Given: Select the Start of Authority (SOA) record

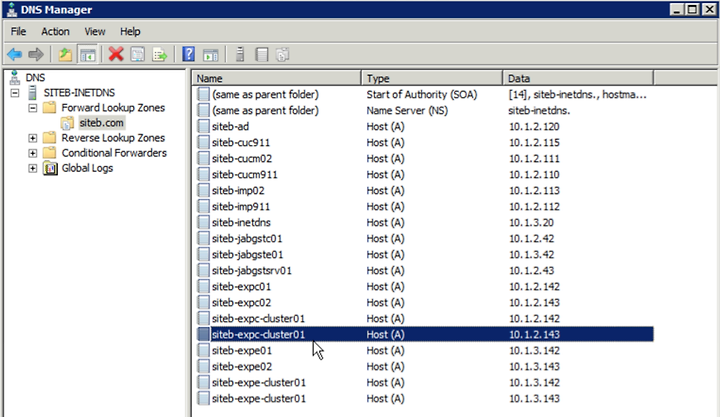Looking at the screenshot, I should (425, 95).
